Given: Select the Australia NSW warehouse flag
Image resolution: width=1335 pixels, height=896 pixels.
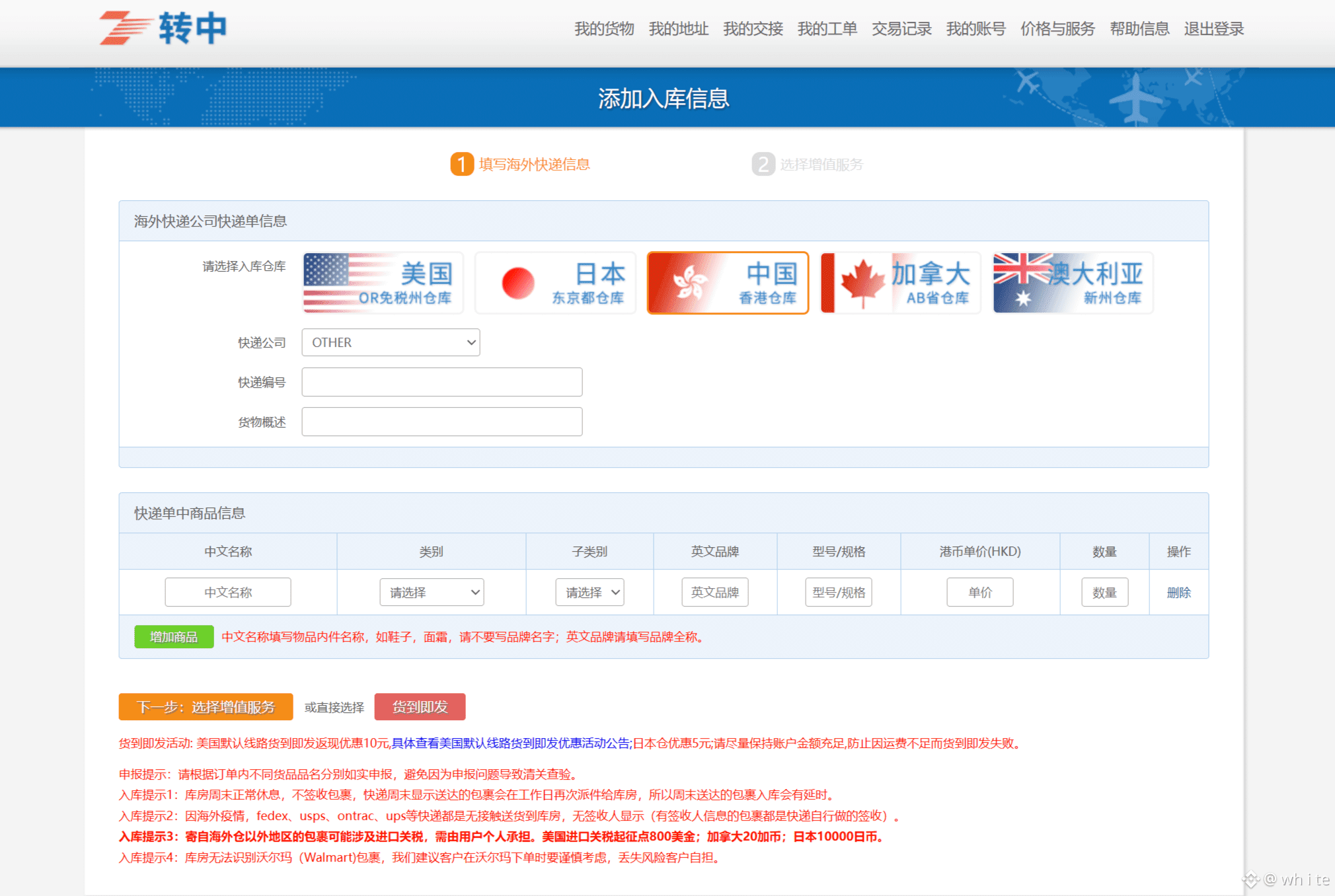Looking at the screenshot, I should (x=1073, y=283).
